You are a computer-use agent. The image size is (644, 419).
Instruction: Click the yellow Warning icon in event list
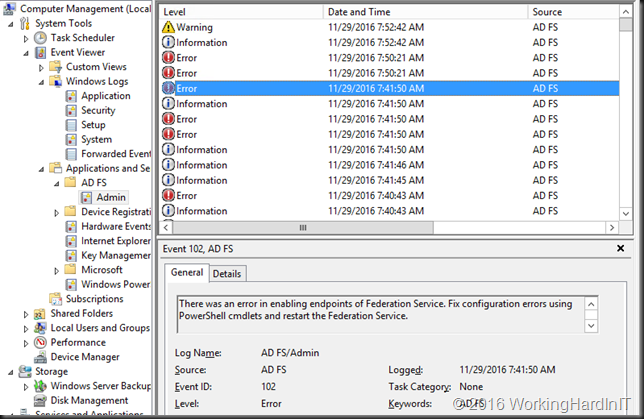168,27
